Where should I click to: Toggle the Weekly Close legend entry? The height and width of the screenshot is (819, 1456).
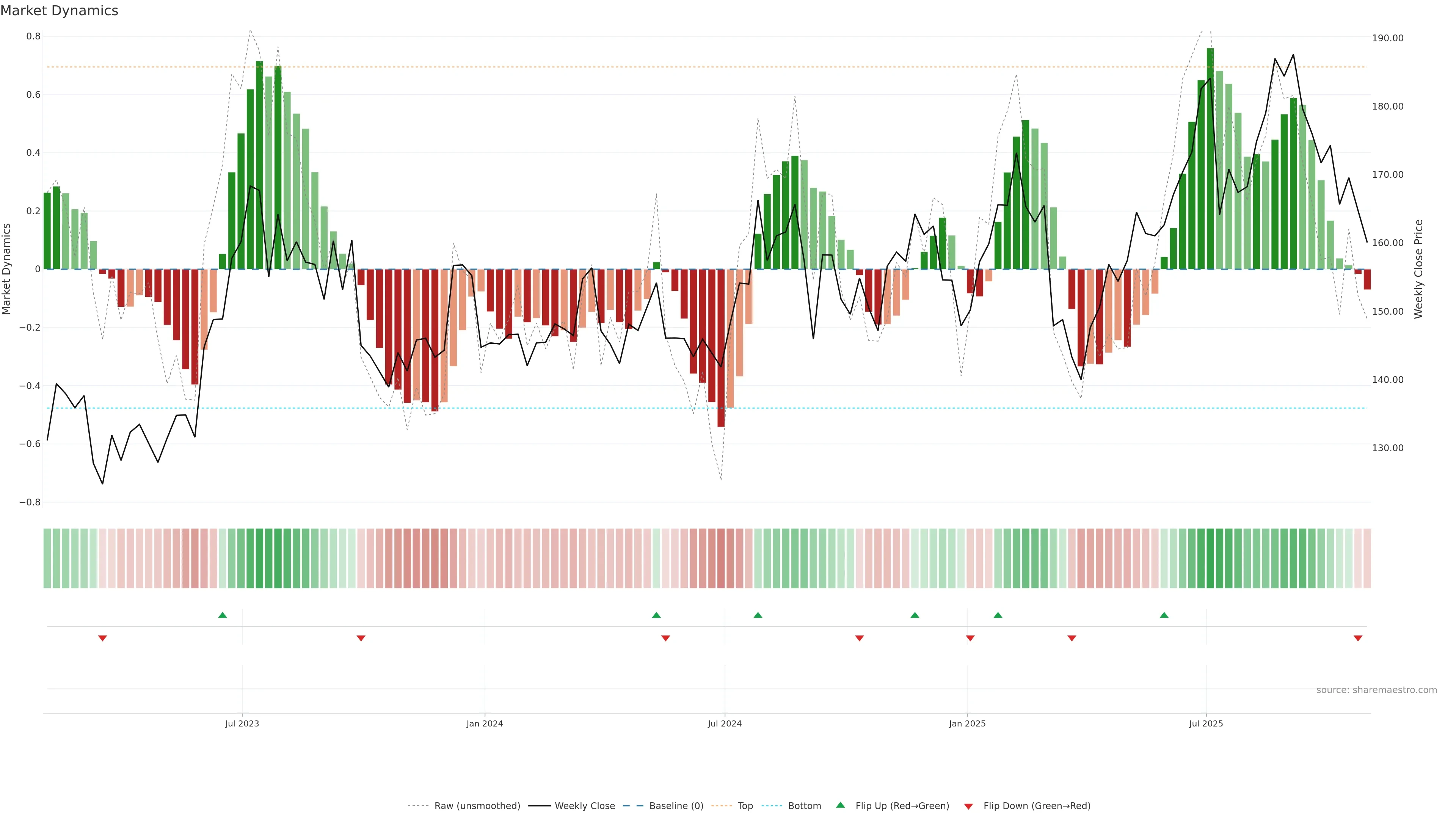(584, 806)
